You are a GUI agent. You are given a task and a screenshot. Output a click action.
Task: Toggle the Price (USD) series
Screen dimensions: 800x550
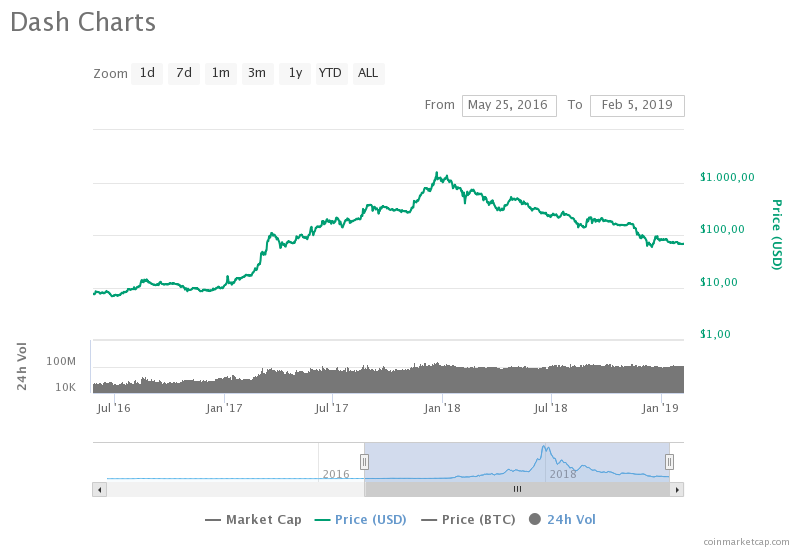tap(360, 520)
